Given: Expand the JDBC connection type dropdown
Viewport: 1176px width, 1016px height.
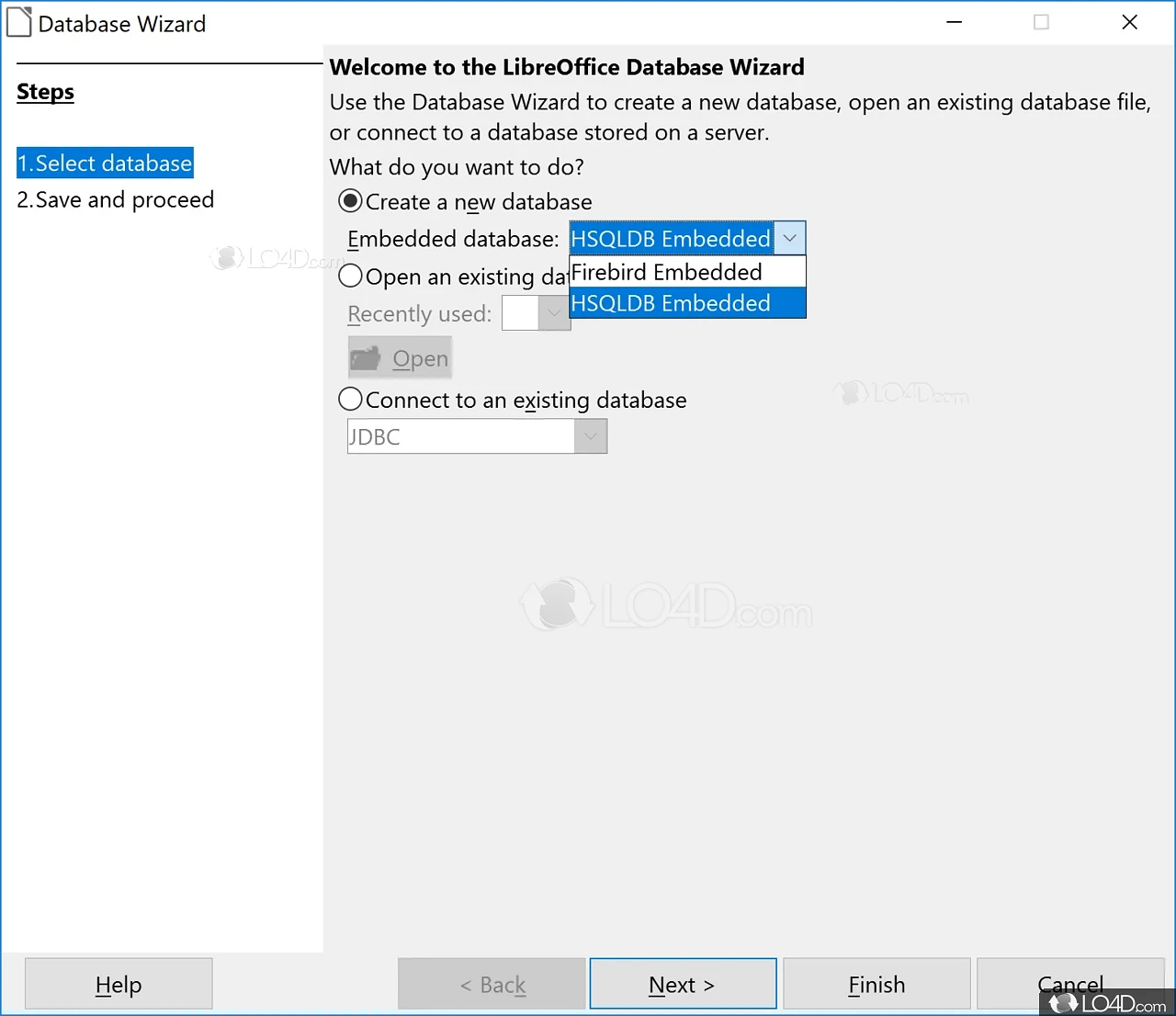Looking at the screenshot, I should pyautogui.click(x=592, y=436).
